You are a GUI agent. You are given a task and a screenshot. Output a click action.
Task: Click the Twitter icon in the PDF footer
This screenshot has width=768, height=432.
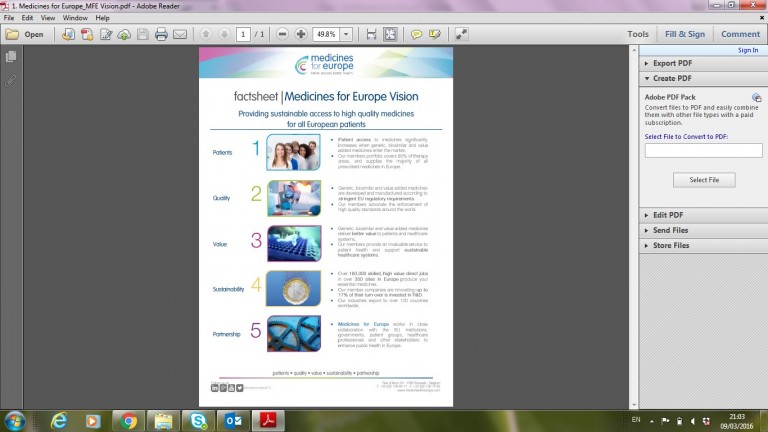tap(240, 388)
